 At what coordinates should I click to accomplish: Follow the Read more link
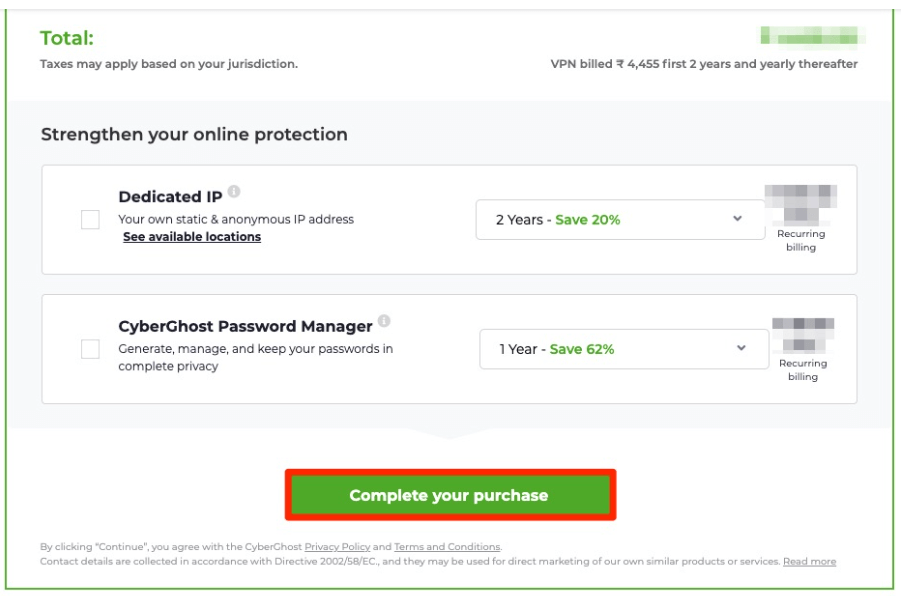(x=809, y=561)
